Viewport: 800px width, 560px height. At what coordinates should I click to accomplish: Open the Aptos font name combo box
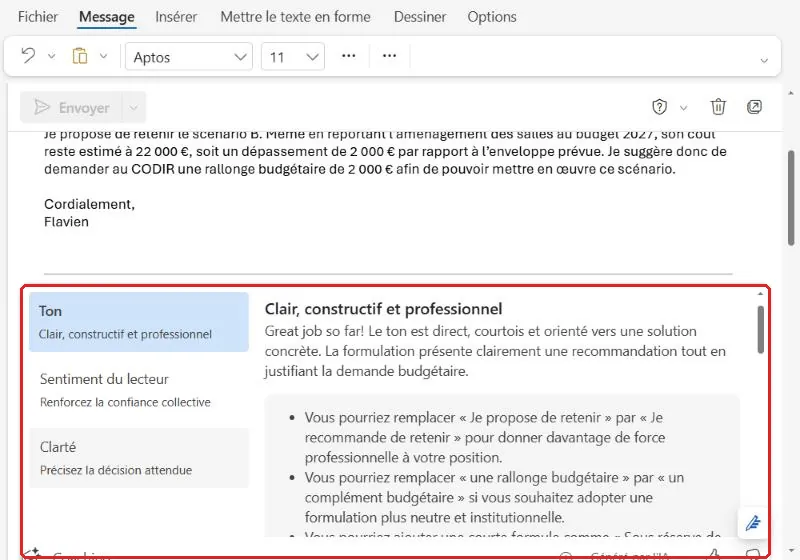(189, 57)
